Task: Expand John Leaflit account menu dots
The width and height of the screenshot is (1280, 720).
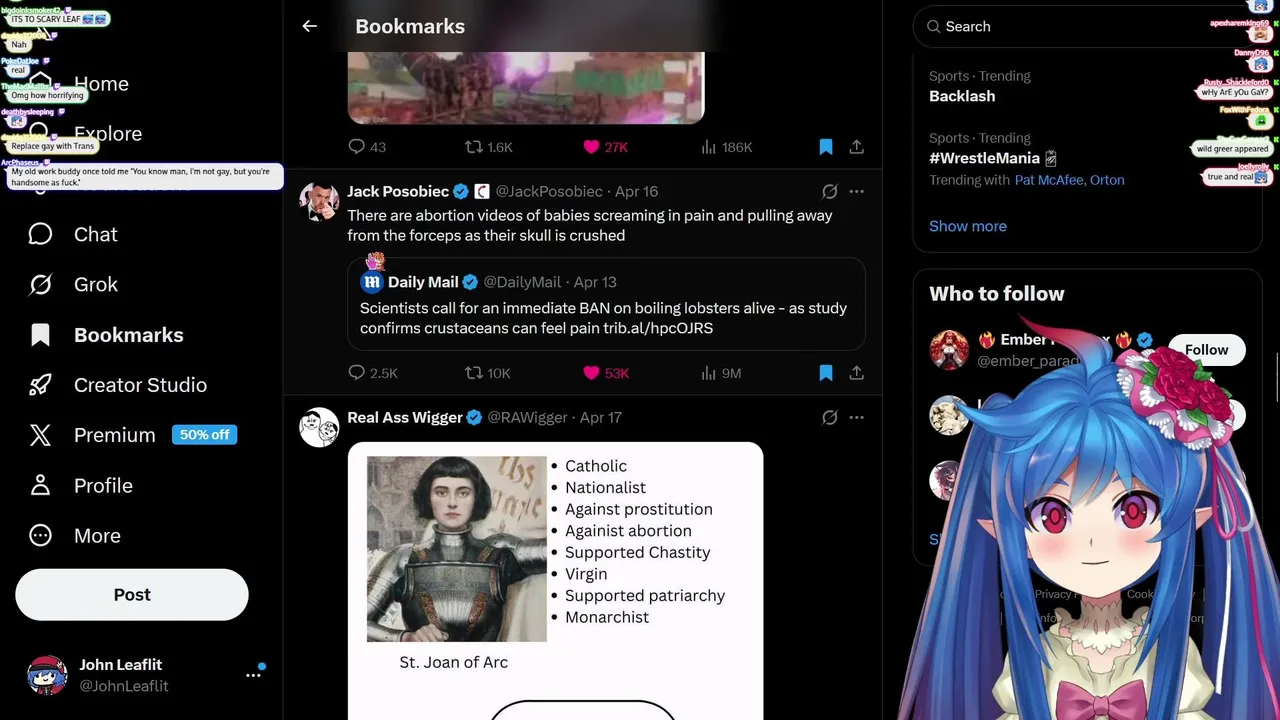Action: click(x=254, y=675)
